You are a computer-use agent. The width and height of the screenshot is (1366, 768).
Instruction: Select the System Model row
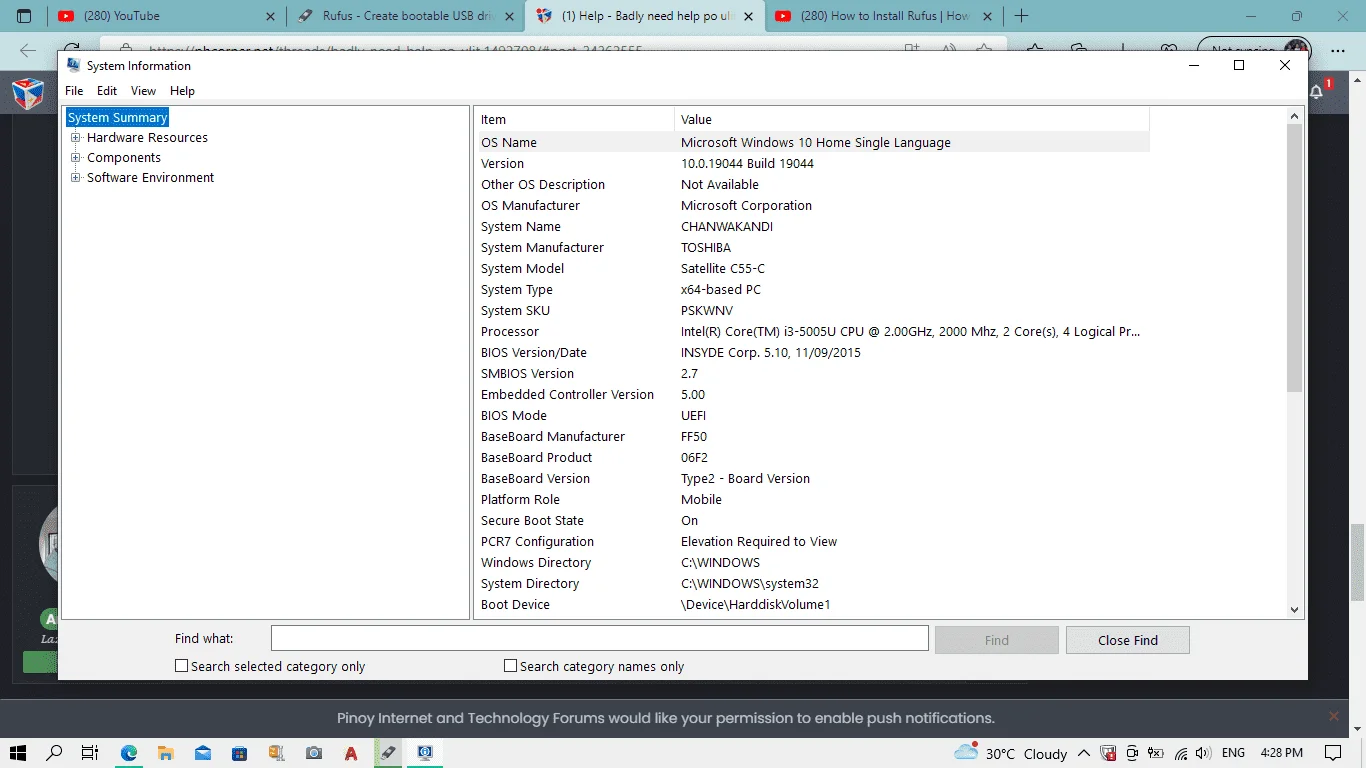pos(814,269)
